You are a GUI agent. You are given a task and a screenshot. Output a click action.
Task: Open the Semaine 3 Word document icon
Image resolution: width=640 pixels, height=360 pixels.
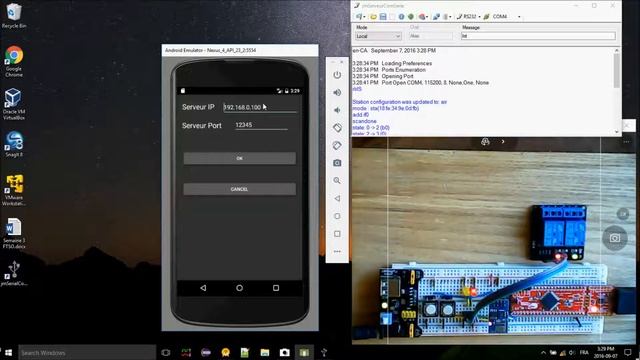point(14,233)
